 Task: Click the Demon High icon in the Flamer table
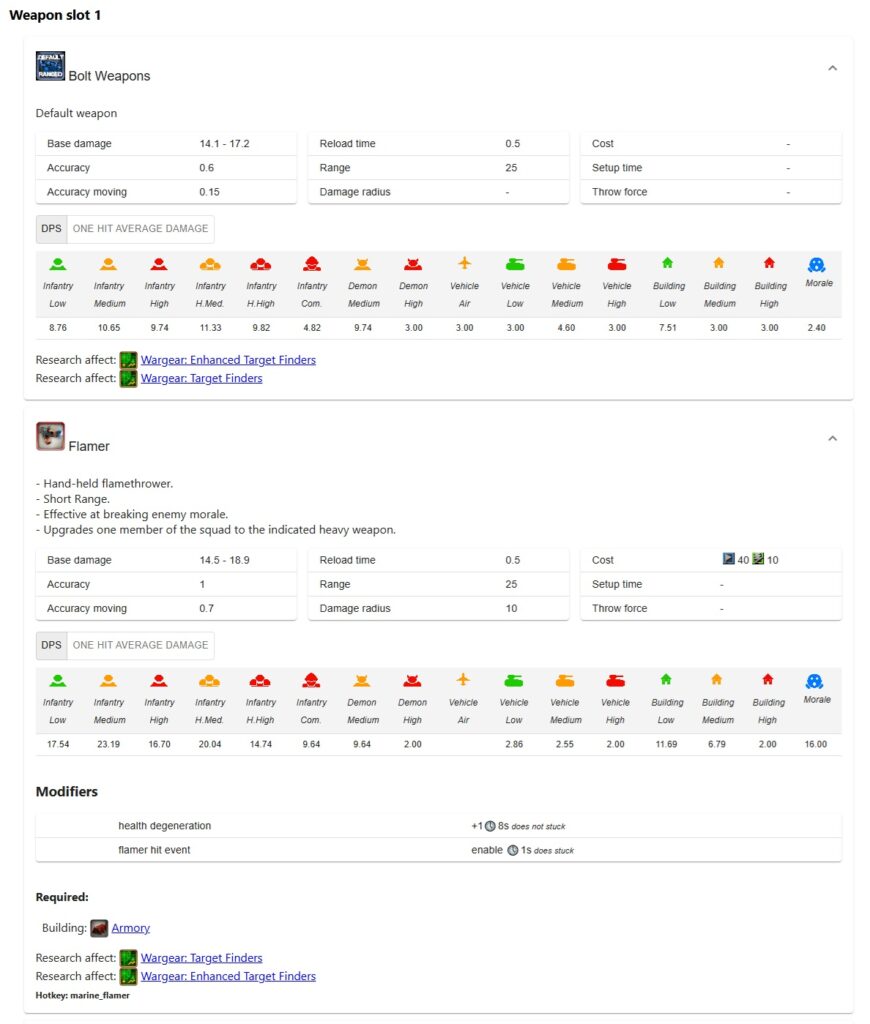point(413,681)
